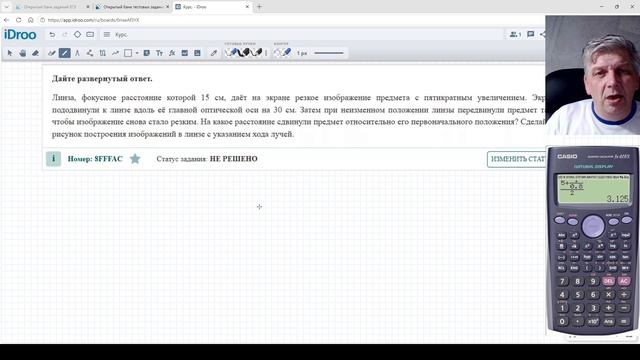Click the task number 8FFFAC text
The width and height of the screenshot is (640, 360).
(x=109, y=159)
